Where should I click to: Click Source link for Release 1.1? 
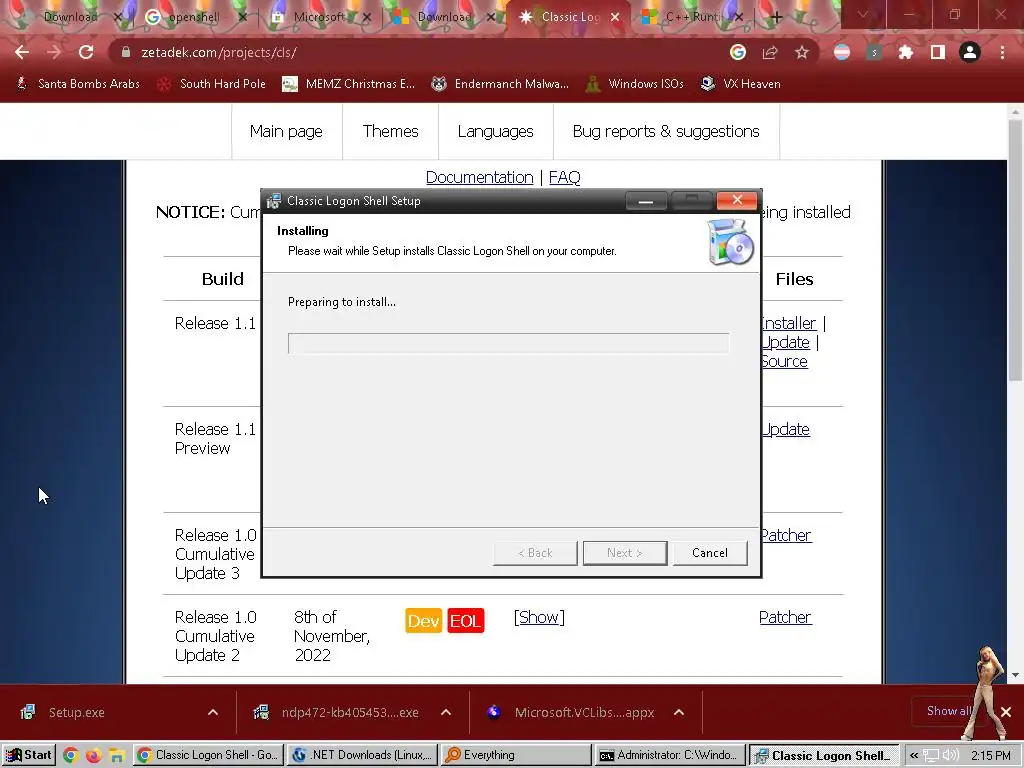point(784,361)
